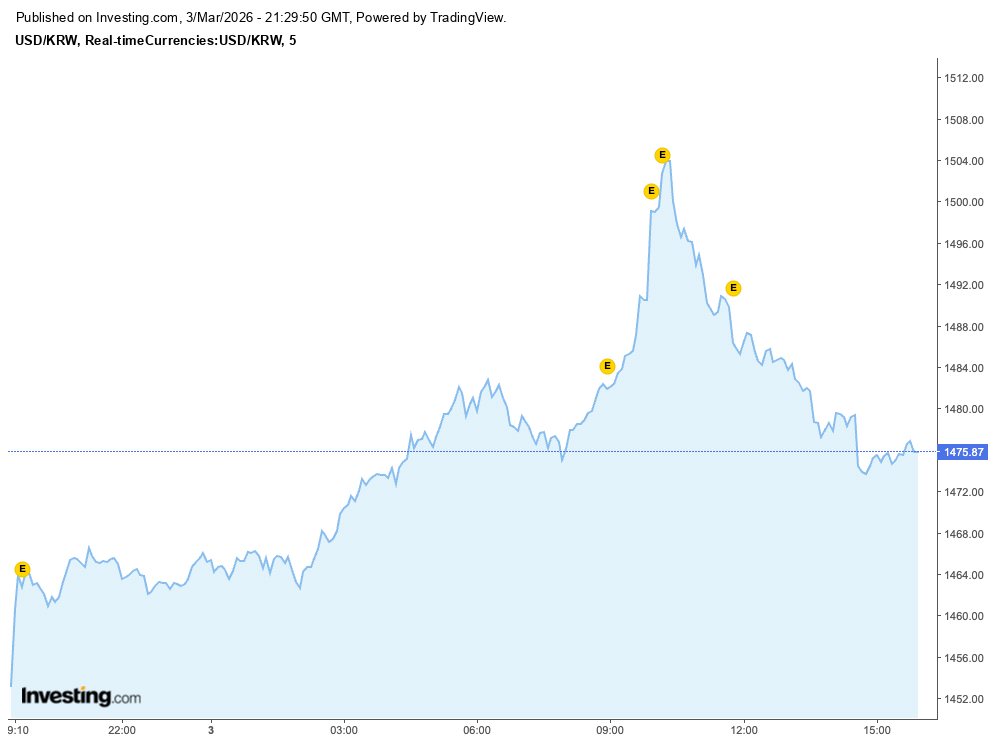The image size is (995, 743).
Task: Click the Published on Investing.com header text
Action: tap(262, 18)
